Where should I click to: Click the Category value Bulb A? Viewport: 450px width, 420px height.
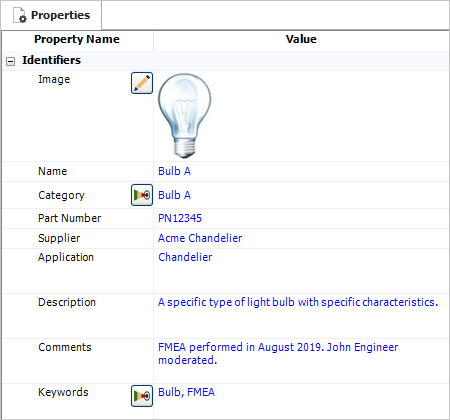[x=174, y=195]
